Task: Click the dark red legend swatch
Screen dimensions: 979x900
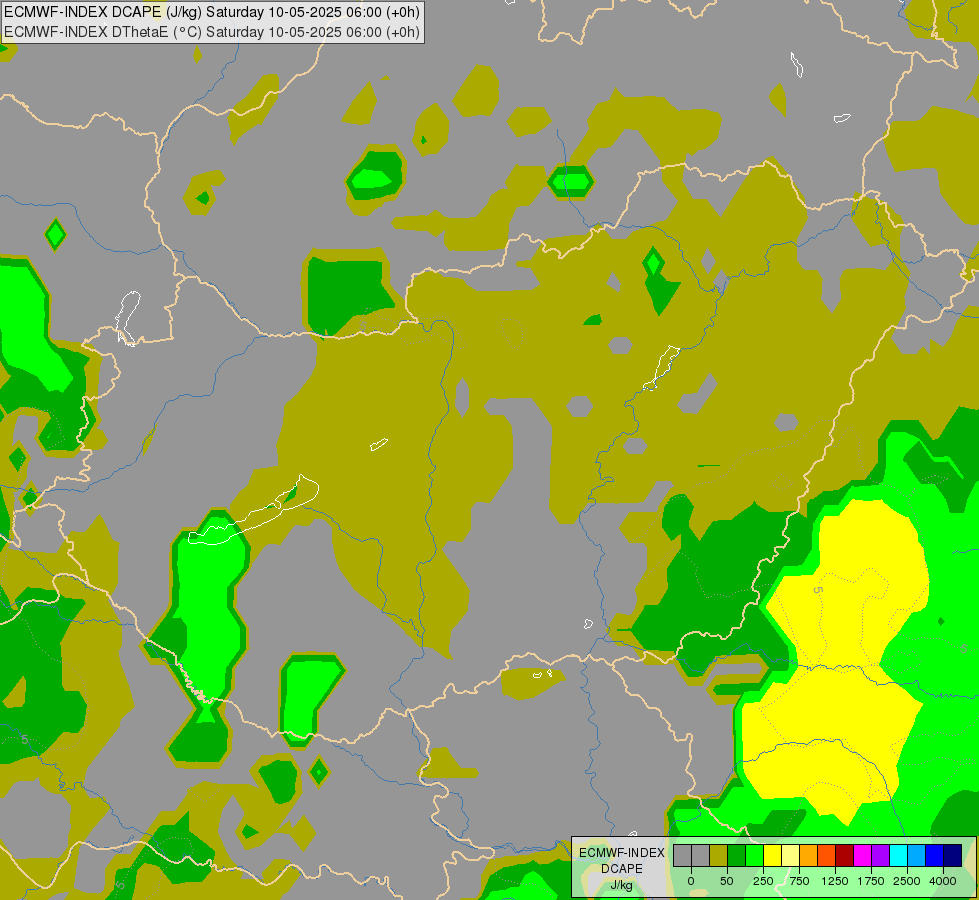Action: [845, 855]
